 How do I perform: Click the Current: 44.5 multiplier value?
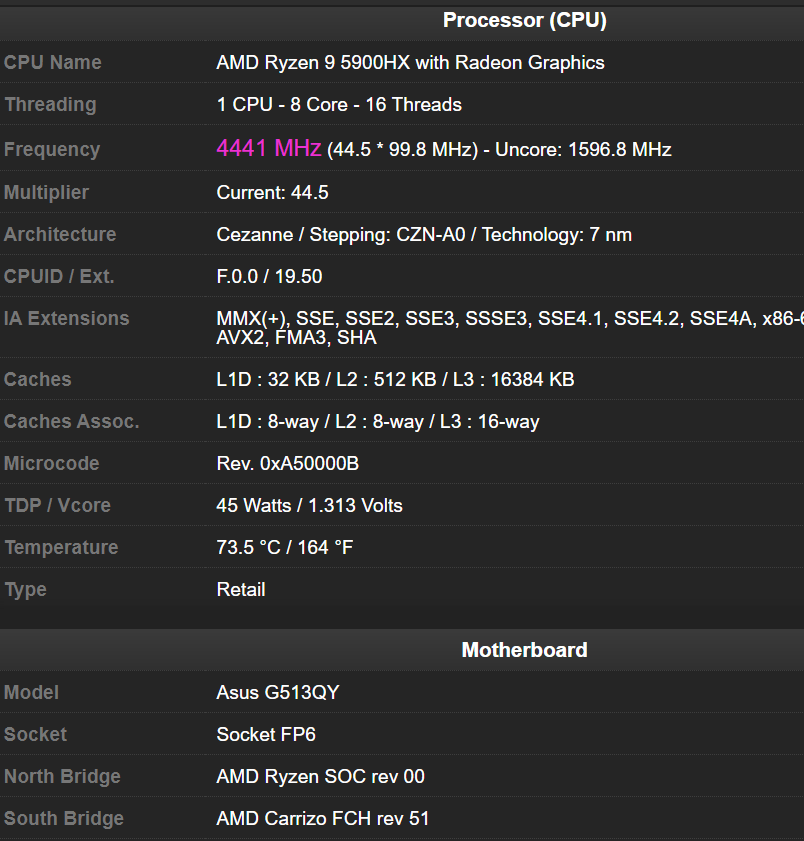click(x=272, y=192)
